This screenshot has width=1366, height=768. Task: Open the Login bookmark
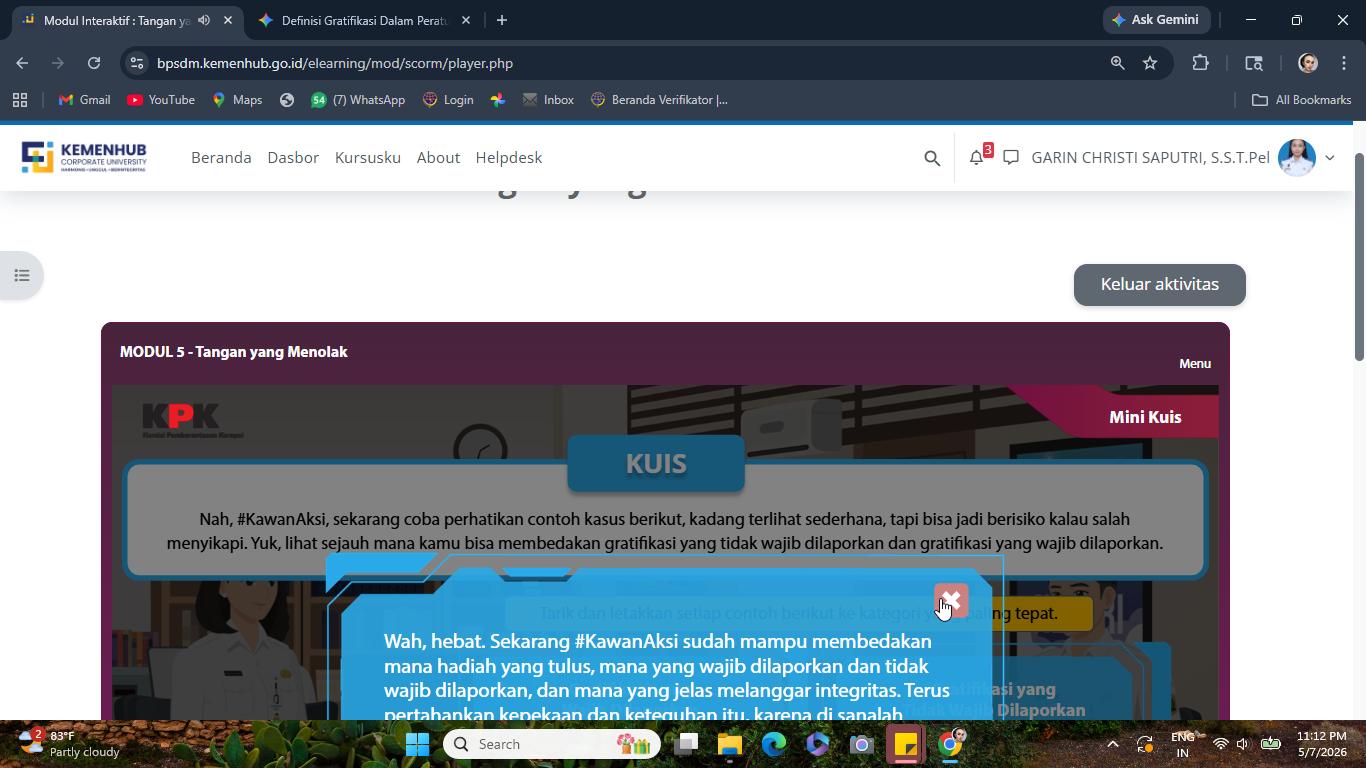(448, 100)
